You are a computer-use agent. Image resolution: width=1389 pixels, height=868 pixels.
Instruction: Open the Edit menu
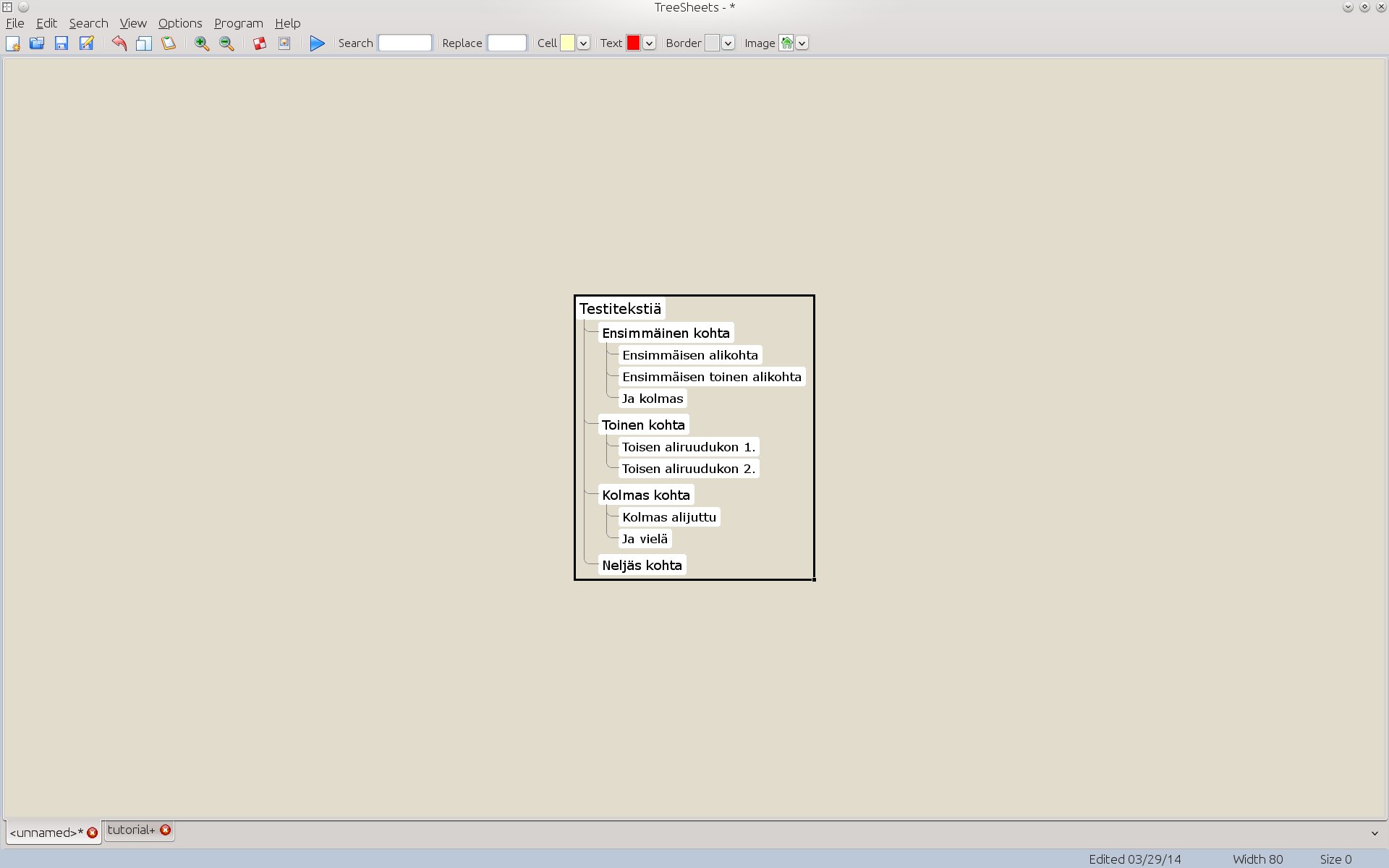point(46,23)
